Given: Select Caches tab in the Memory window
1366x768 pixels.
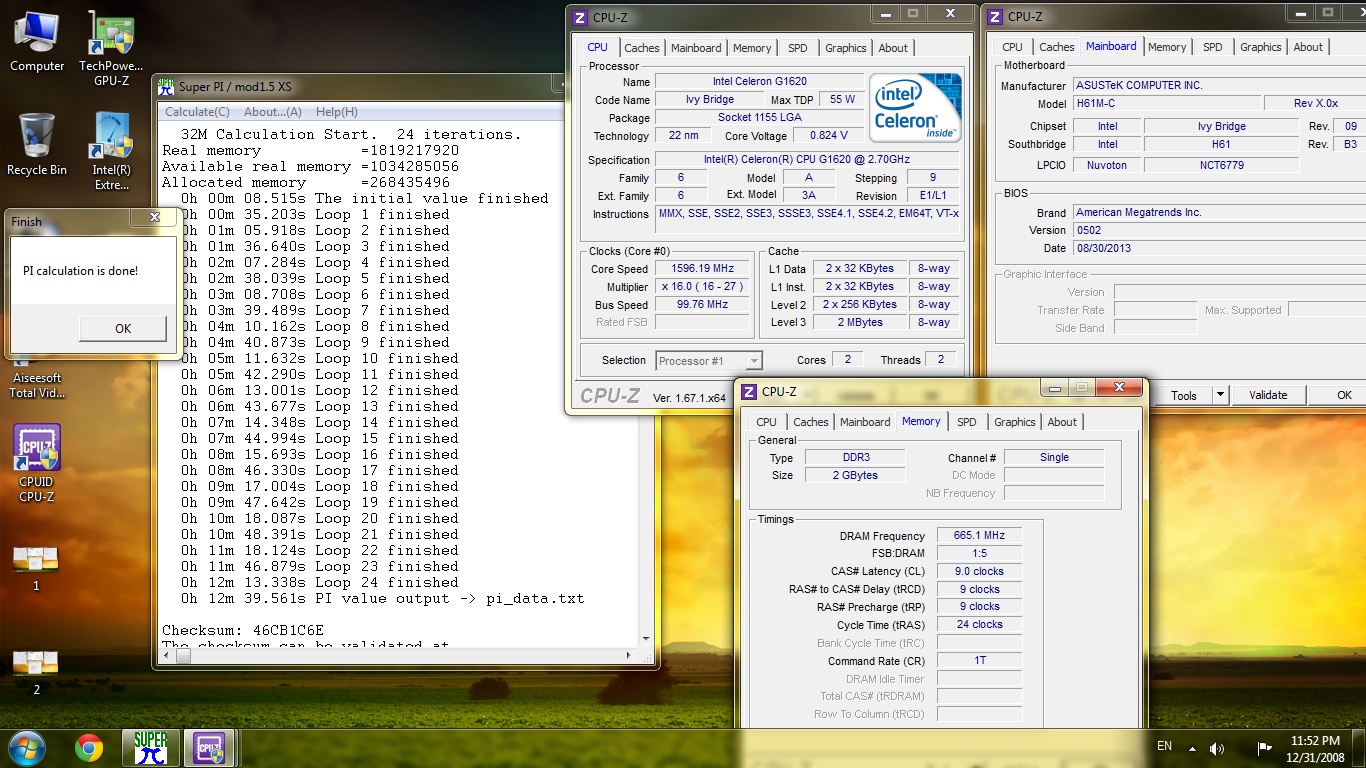Looking at the screenshot, I should [x=811, y=422].
